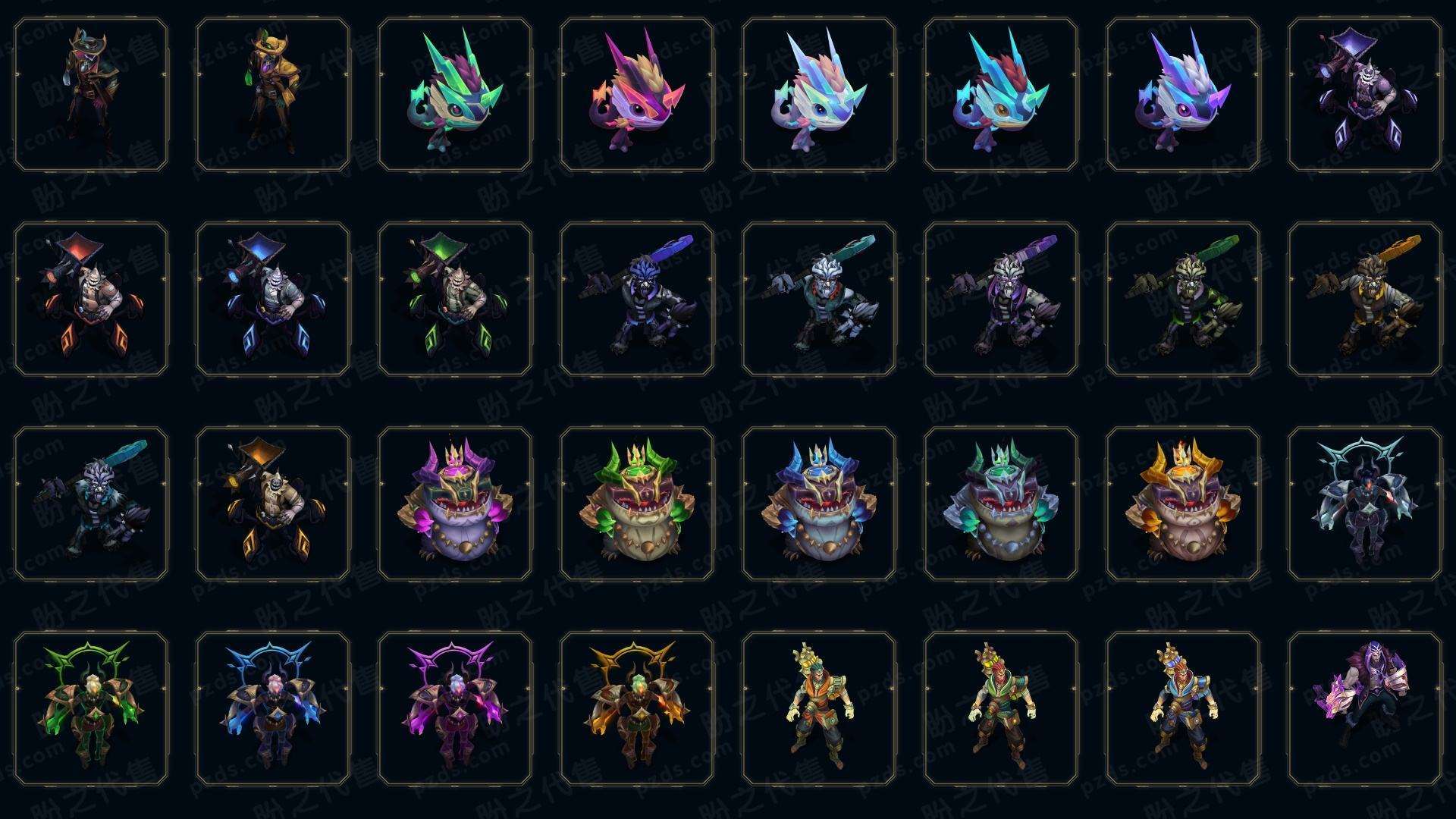
Task: Choose the pink and magenta dragon pet
Action: click(x=637, y=95)
